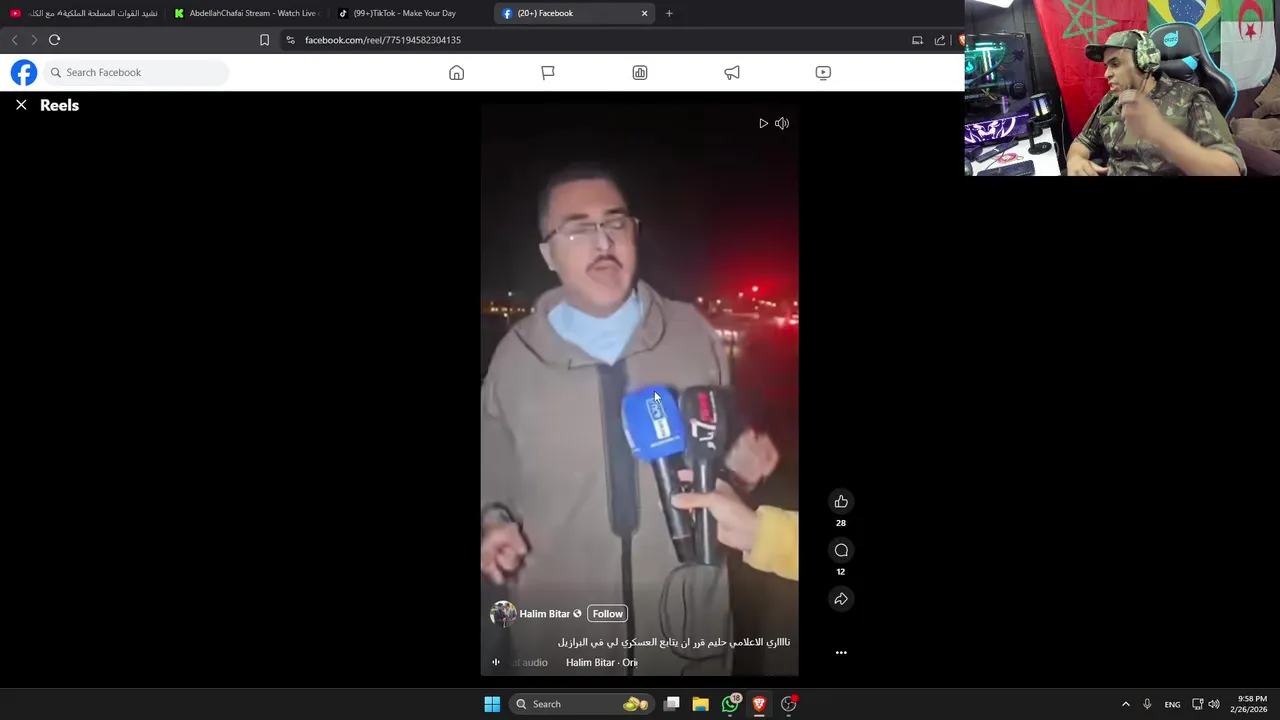Click the audio waveform icon
This screenshot has height=720, width=1280.
coord(495,662)
